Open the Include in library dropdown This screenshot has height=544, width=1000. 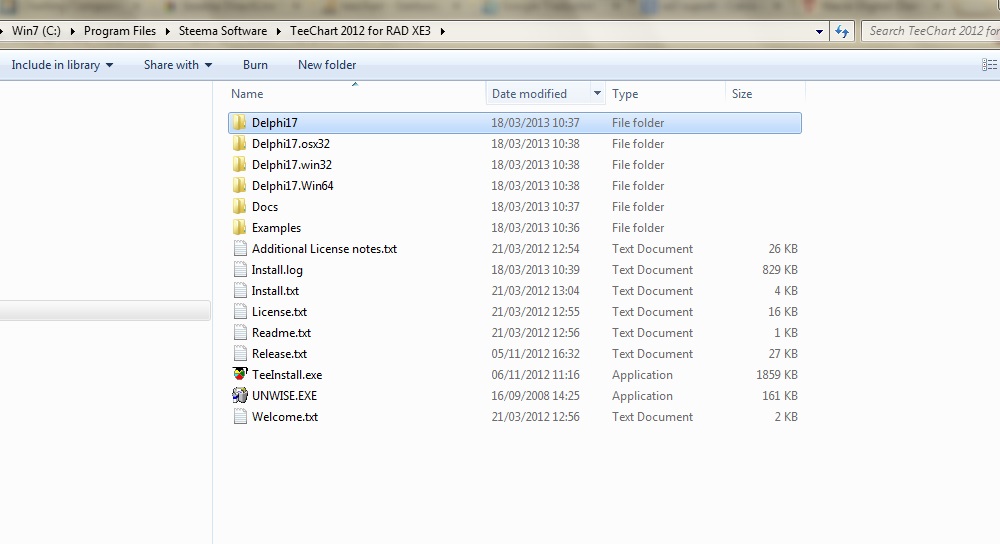(62, 65)
